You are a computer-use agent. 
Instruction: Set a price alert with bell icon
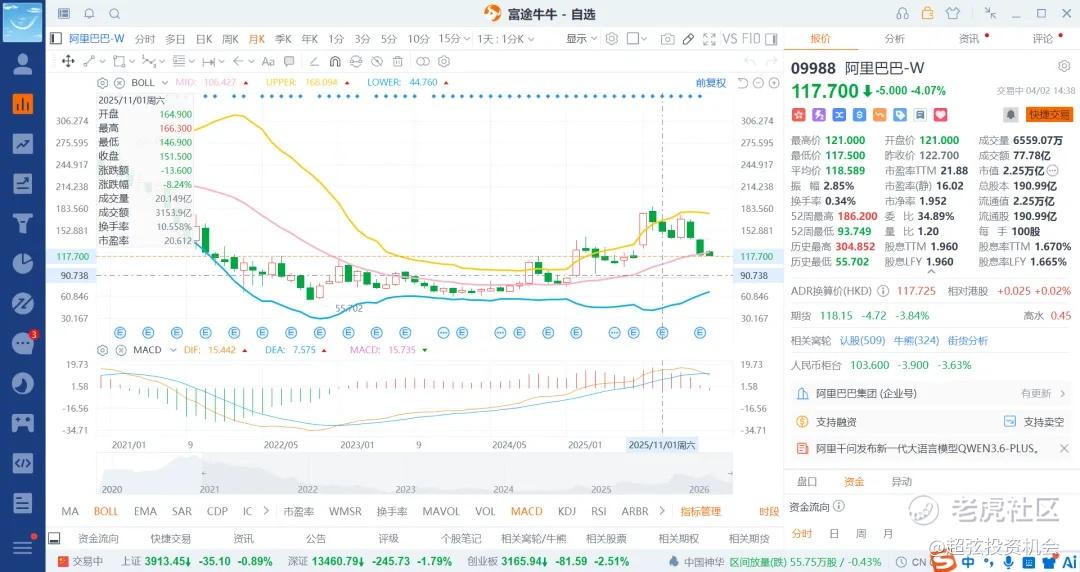pyautogui.click(x=1010, y=114)
